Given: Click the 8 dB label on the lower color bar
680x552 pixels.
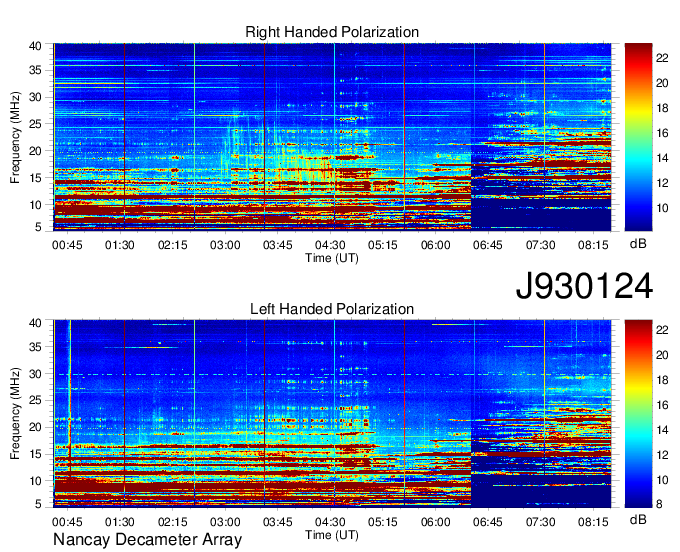Looking at the screenshot, I should click(x=659, y=504).
